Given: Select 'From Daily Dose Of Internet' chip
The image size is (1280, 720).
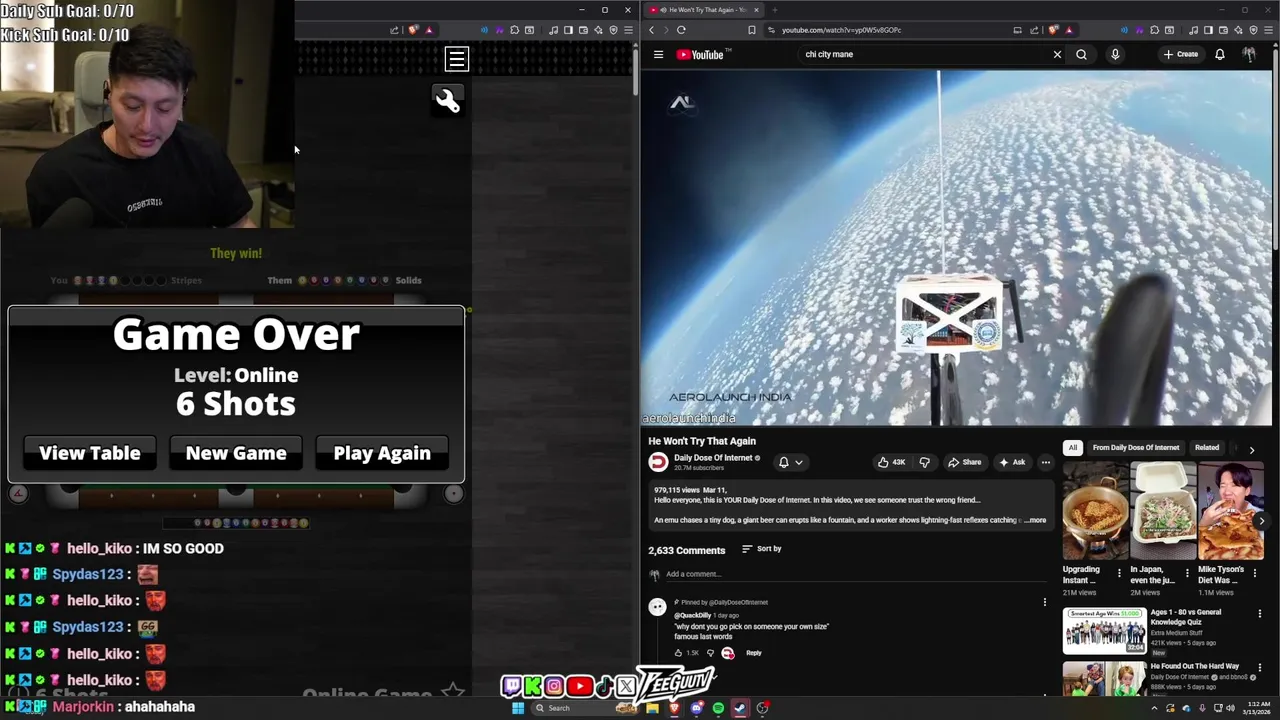Looking at the screenshot, I should point(1135,448).
